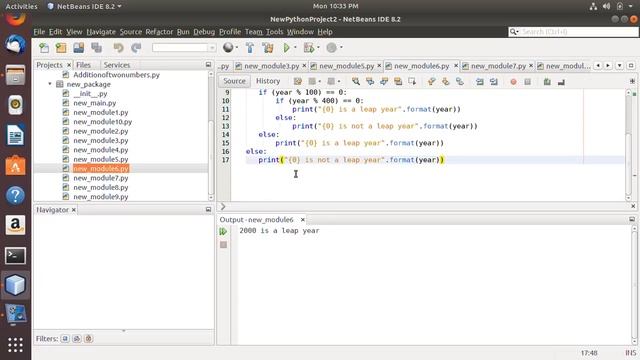The image size is (640, 360).
Task: Open the configuration combo box in toolbar
Action: (184, 48)
